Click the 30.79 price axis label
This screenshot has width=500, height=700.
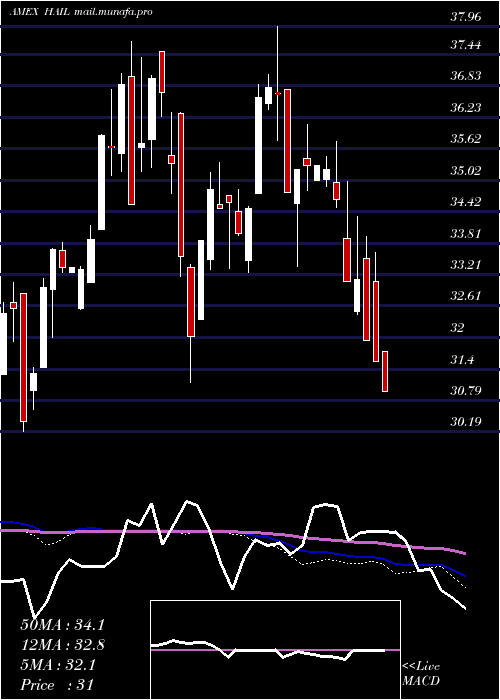pyautogui.click(x=465, y=391)
